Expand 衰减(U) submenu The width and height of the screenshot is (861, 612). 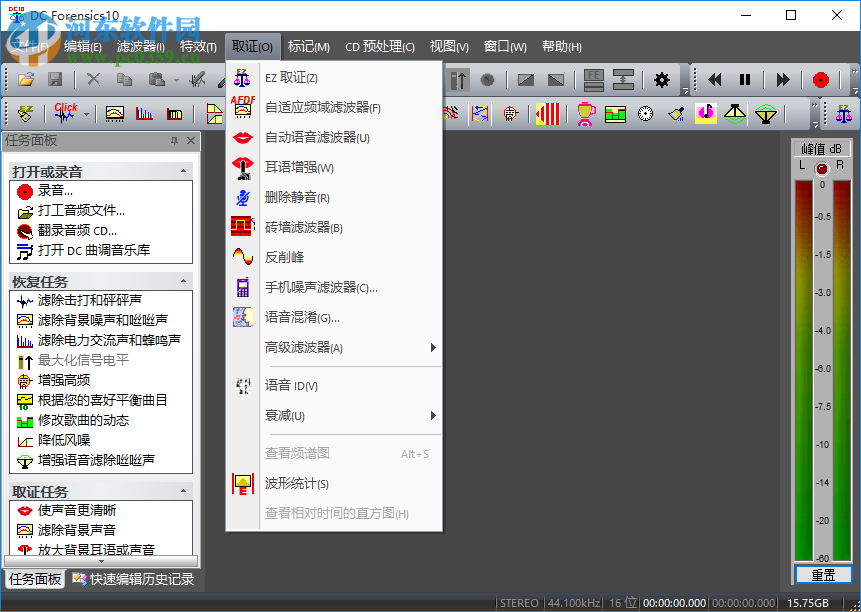pos(334,416)
